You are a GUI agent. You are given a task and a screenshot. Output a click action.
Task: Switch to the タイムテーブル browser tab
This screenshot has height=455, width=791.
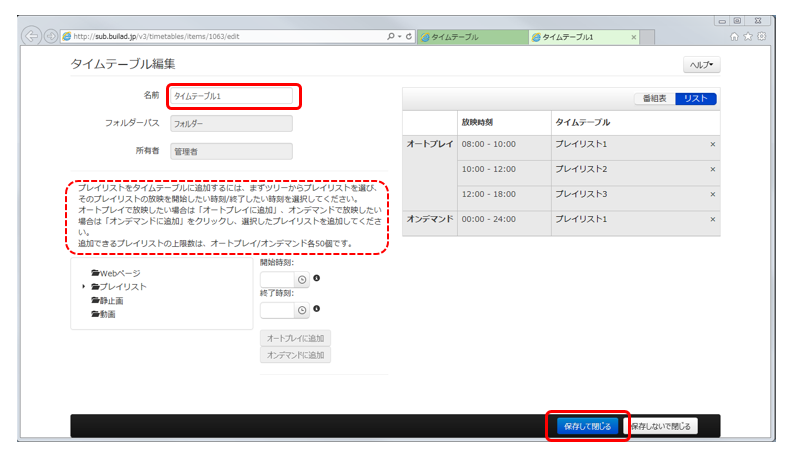click(x=473, y=37)
